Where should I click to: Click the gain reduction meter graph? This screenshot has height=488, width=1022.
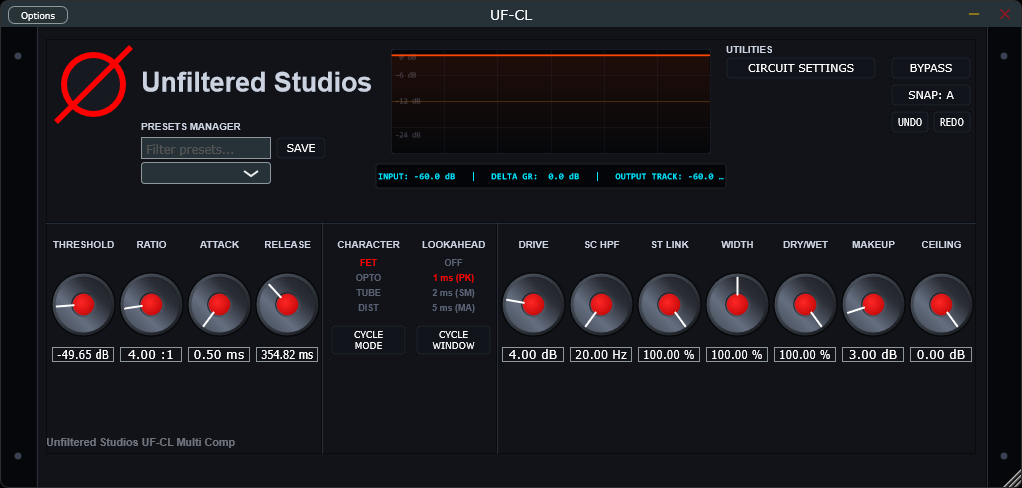[x=551, y=102]
